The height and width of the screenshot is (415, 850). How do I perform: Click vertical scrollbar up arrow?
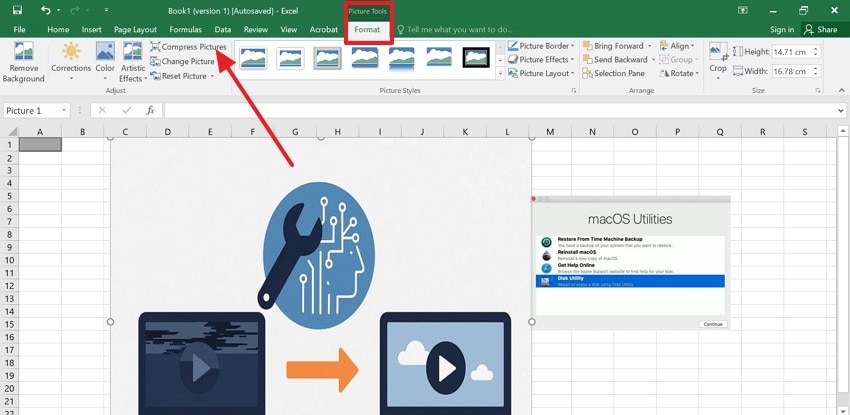(x=842, y=131)
